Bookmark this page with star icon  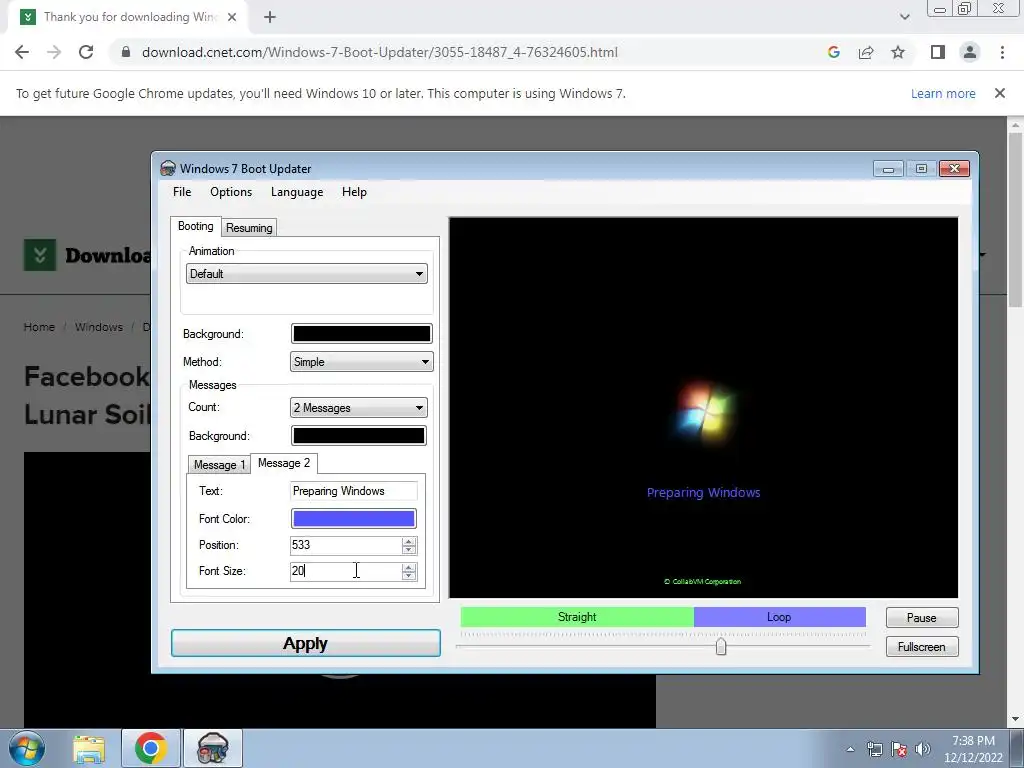coord(898,52)
